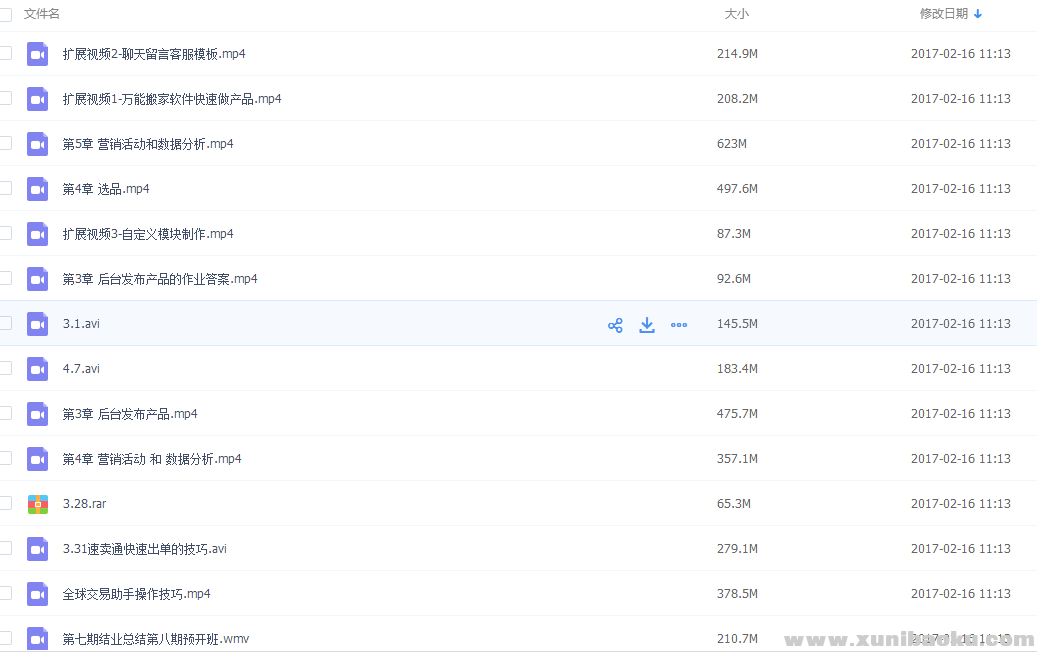
Task: Click the share icon on the 3.1.avi row
Action: (x=615, y=325)
